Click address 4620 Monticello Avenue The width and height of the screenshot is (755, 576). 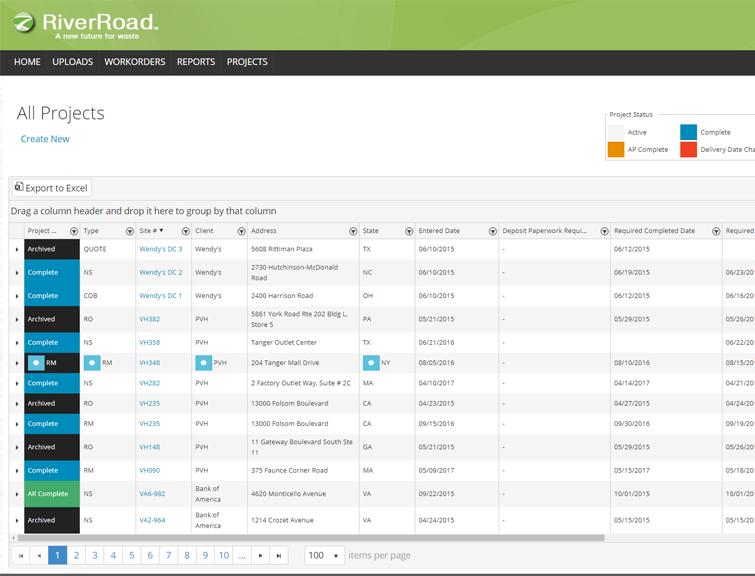coord(288,494)
